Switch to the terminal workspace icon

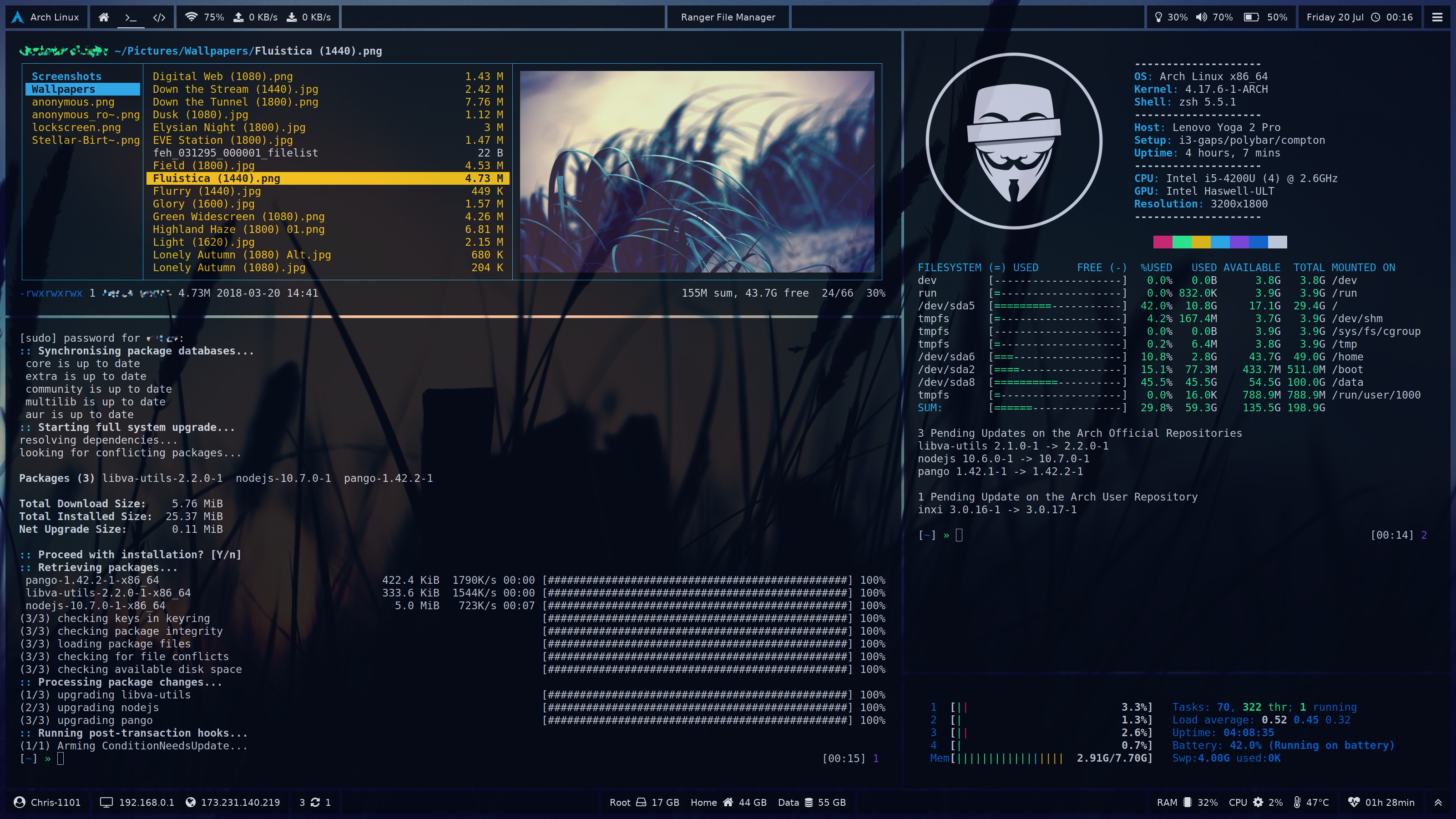[x=131, y=17]
